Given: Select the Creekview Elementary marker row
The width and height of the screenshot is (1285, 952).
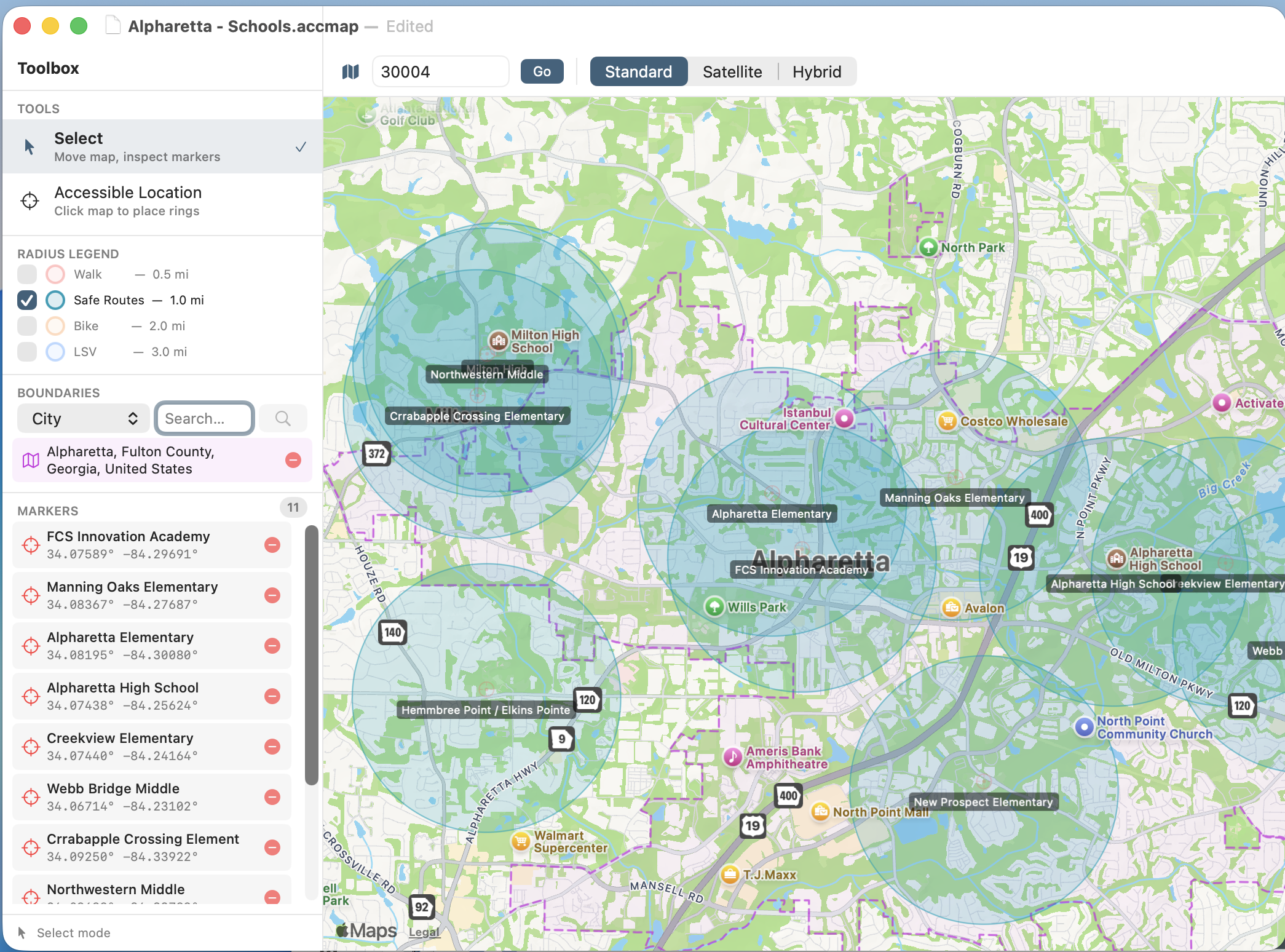Looking at the screenshot, I should click(x=152, y=747).
